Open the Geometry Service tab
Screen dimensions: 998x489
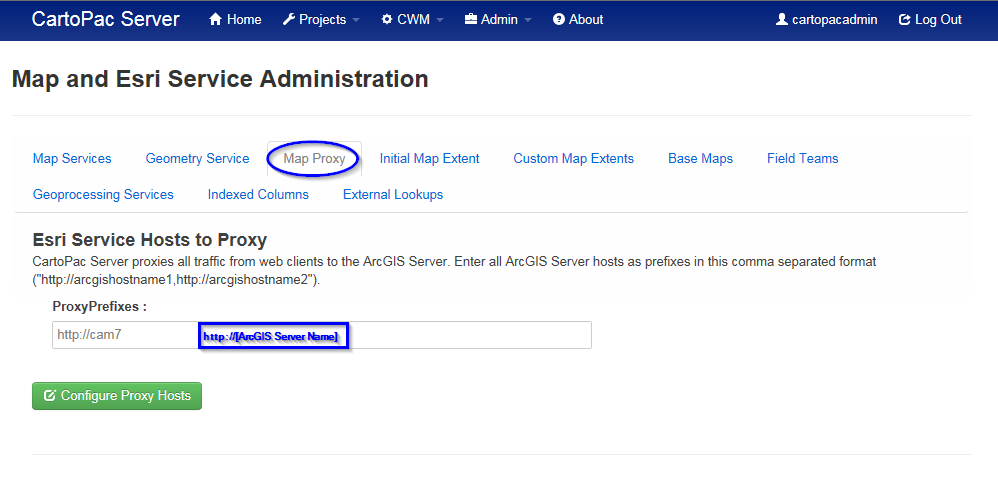tap(197, 159)
